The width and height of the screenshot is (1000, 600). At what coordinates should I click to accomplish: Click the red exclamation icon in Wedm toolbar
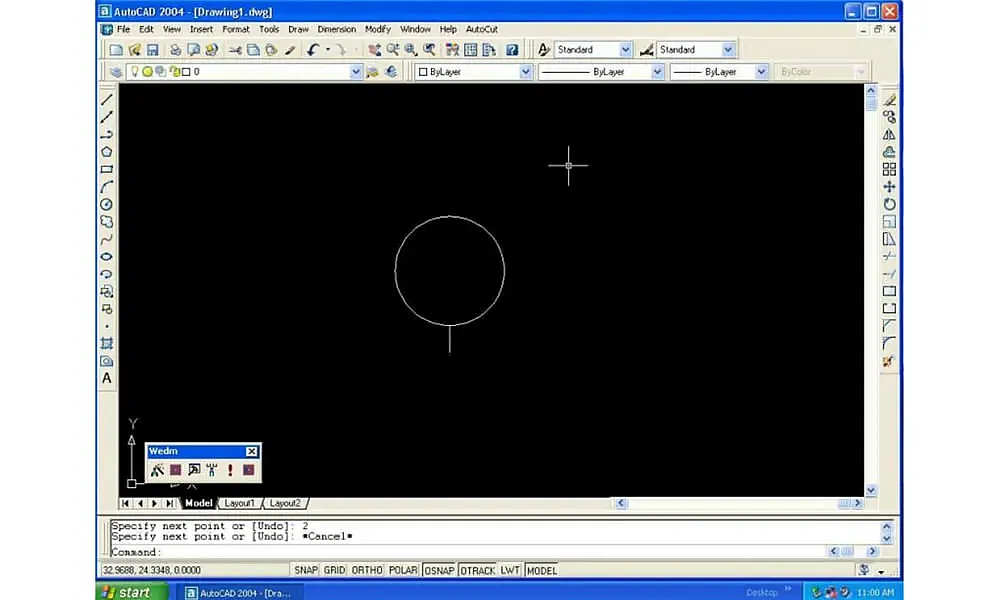pyautogui.click(x=230, y=470)
